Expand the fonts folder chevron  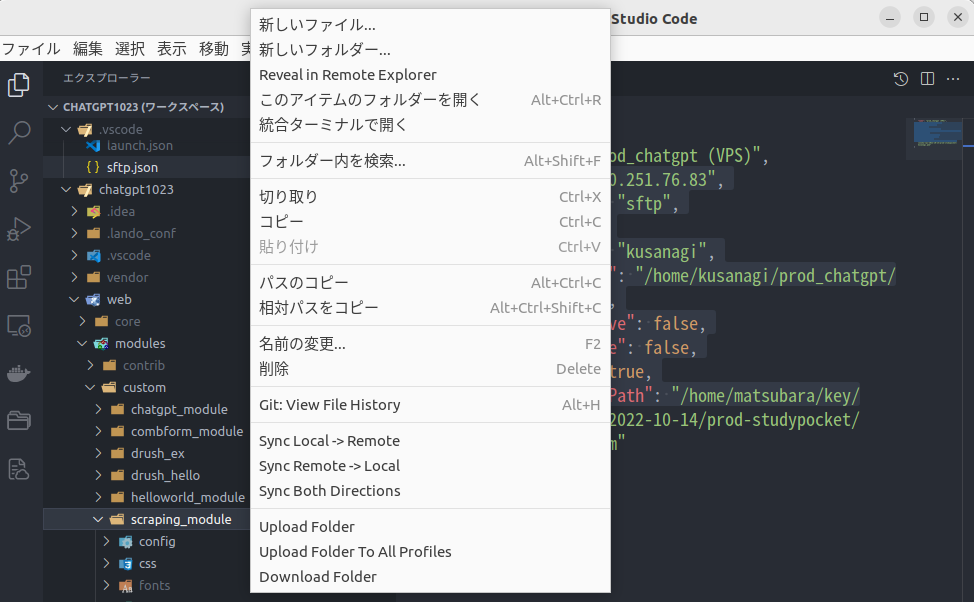(107, 585)
